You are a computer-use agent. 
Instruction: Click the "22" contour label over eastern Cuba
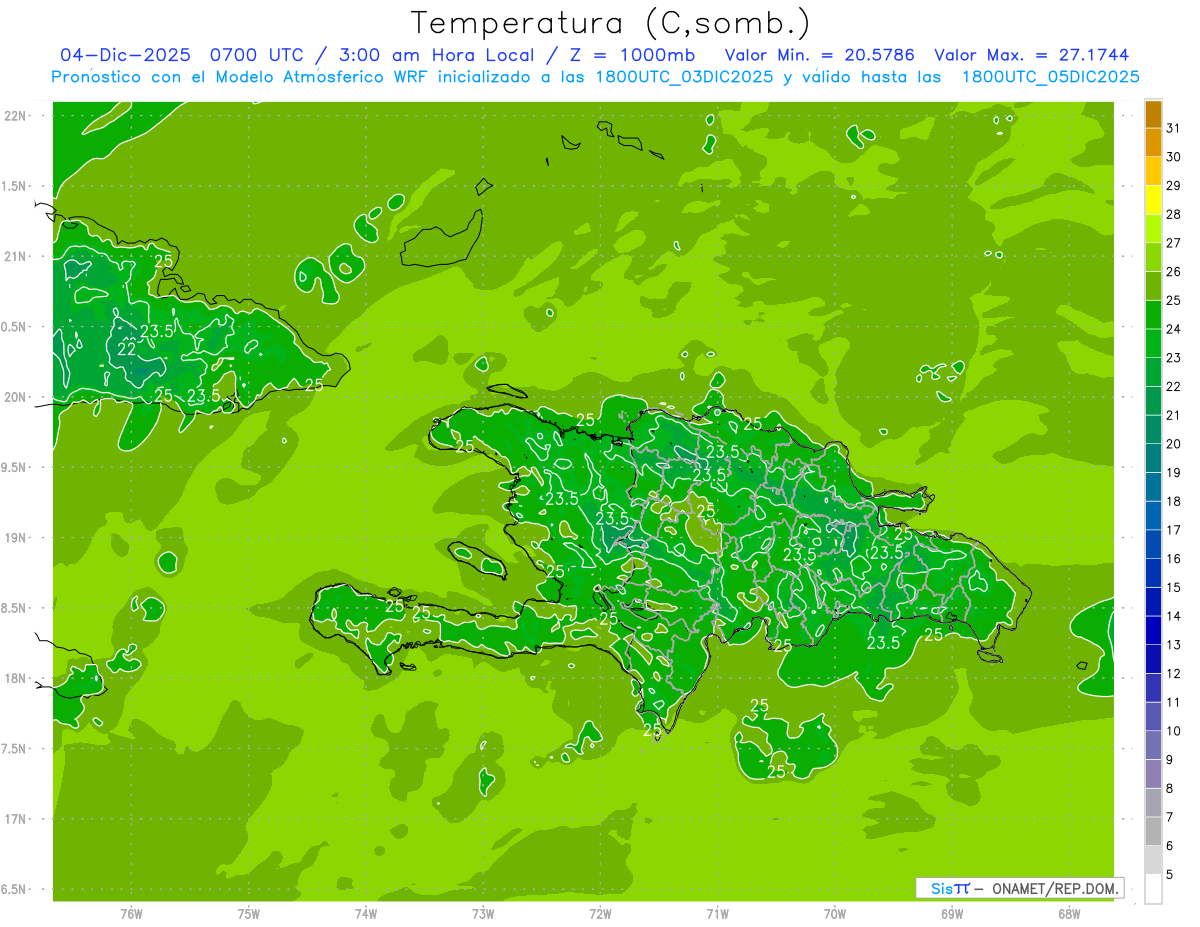127,348
